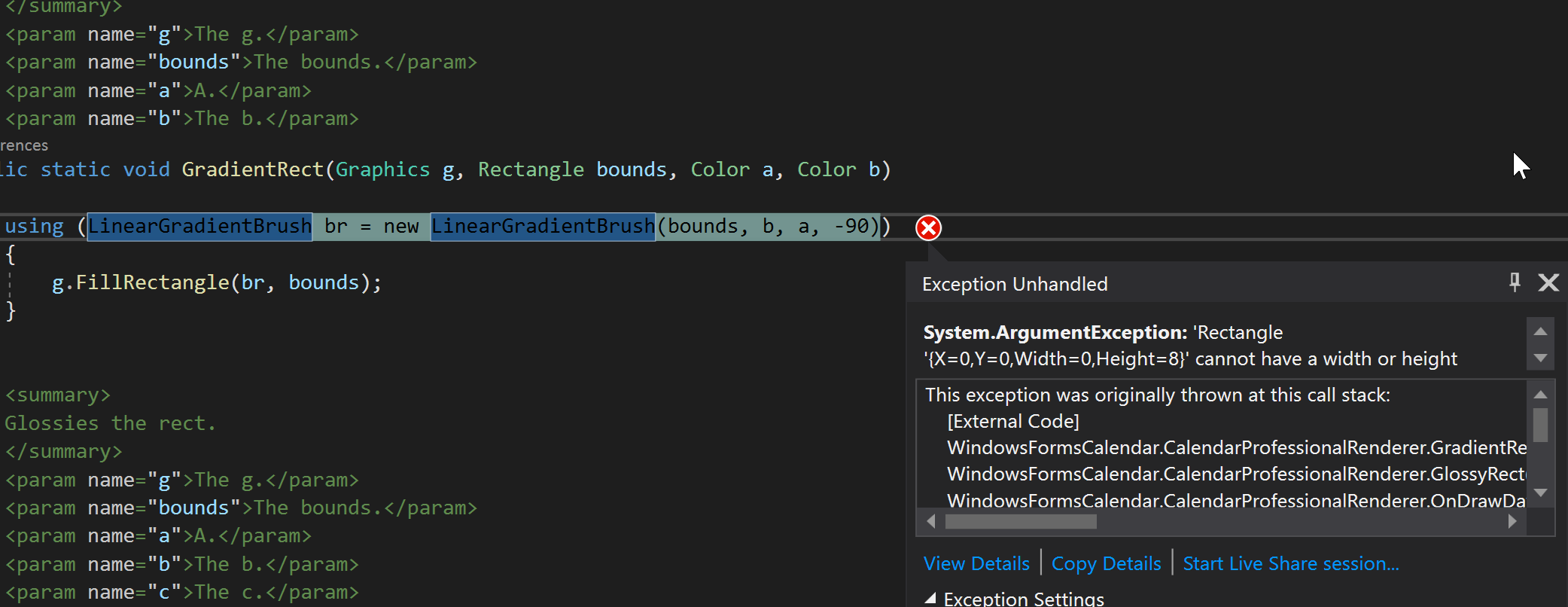Click the FillRectangle method call

point(152,282)
